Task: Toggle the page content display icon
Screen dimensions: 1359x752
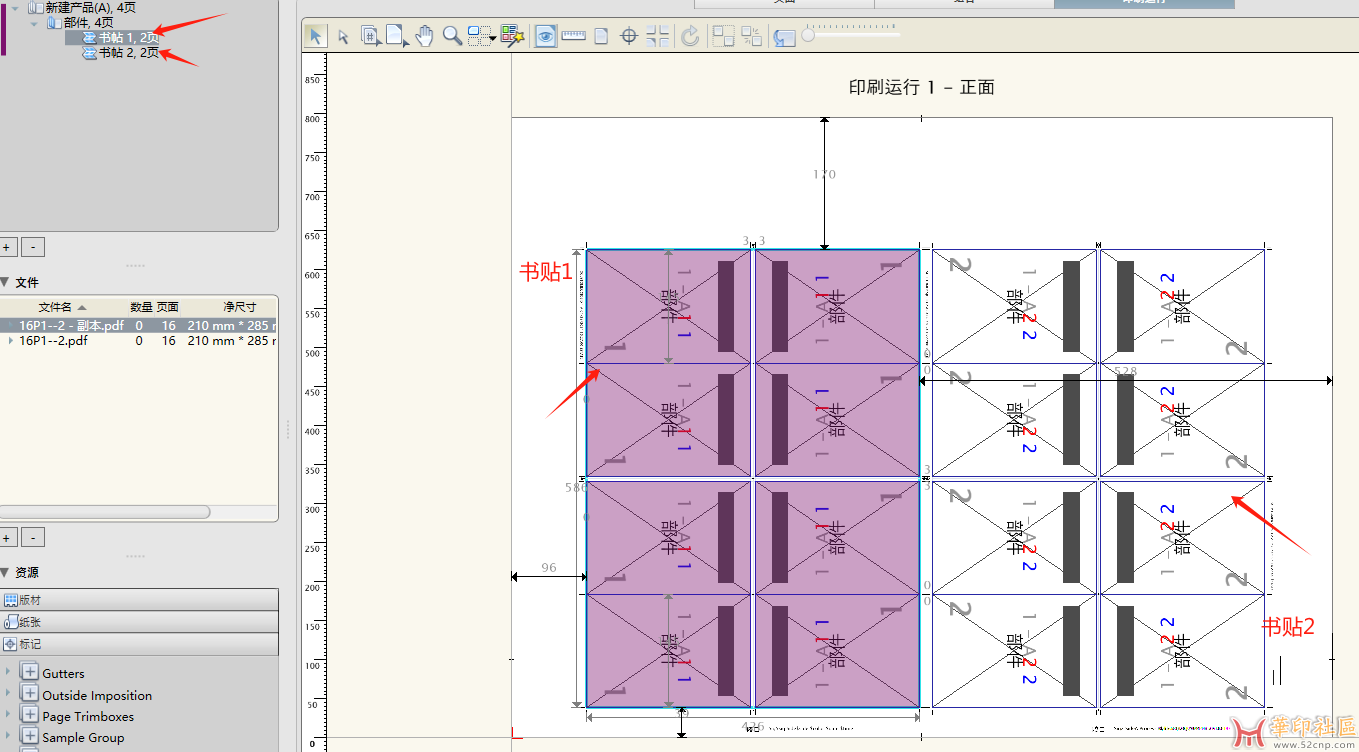Action: [601, 37]
